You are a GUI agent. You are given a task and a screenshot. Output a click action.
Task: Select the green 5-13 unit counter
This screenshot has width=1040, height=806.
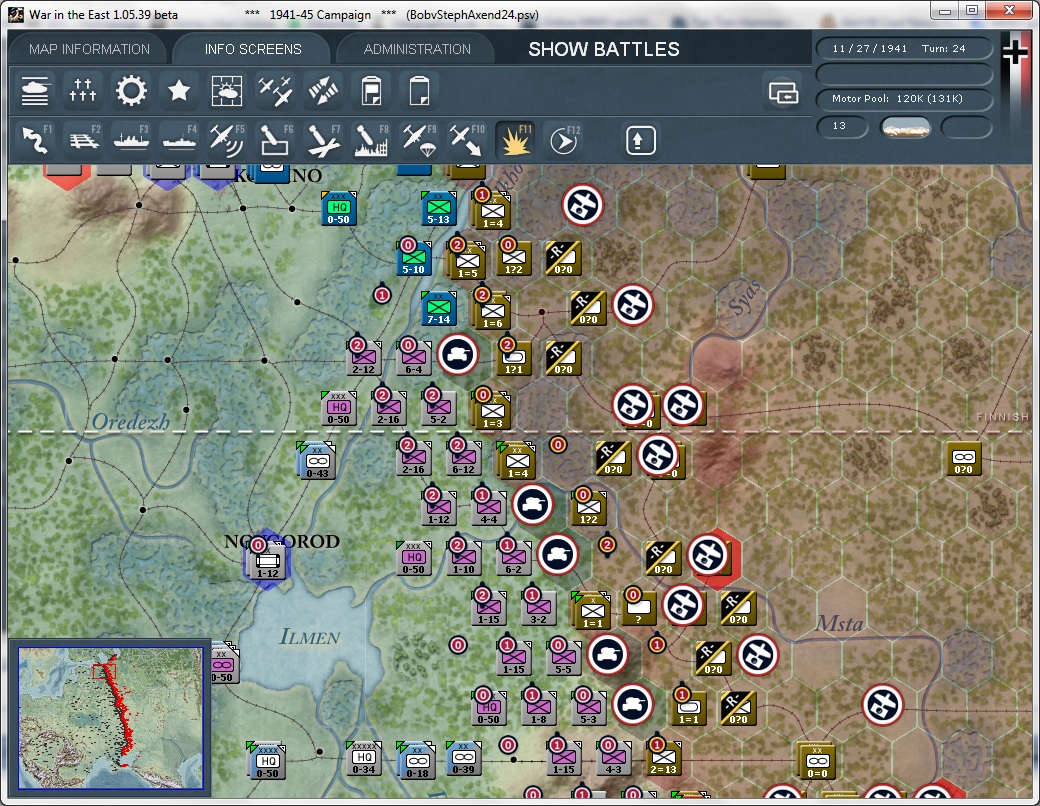coord(438,209)
